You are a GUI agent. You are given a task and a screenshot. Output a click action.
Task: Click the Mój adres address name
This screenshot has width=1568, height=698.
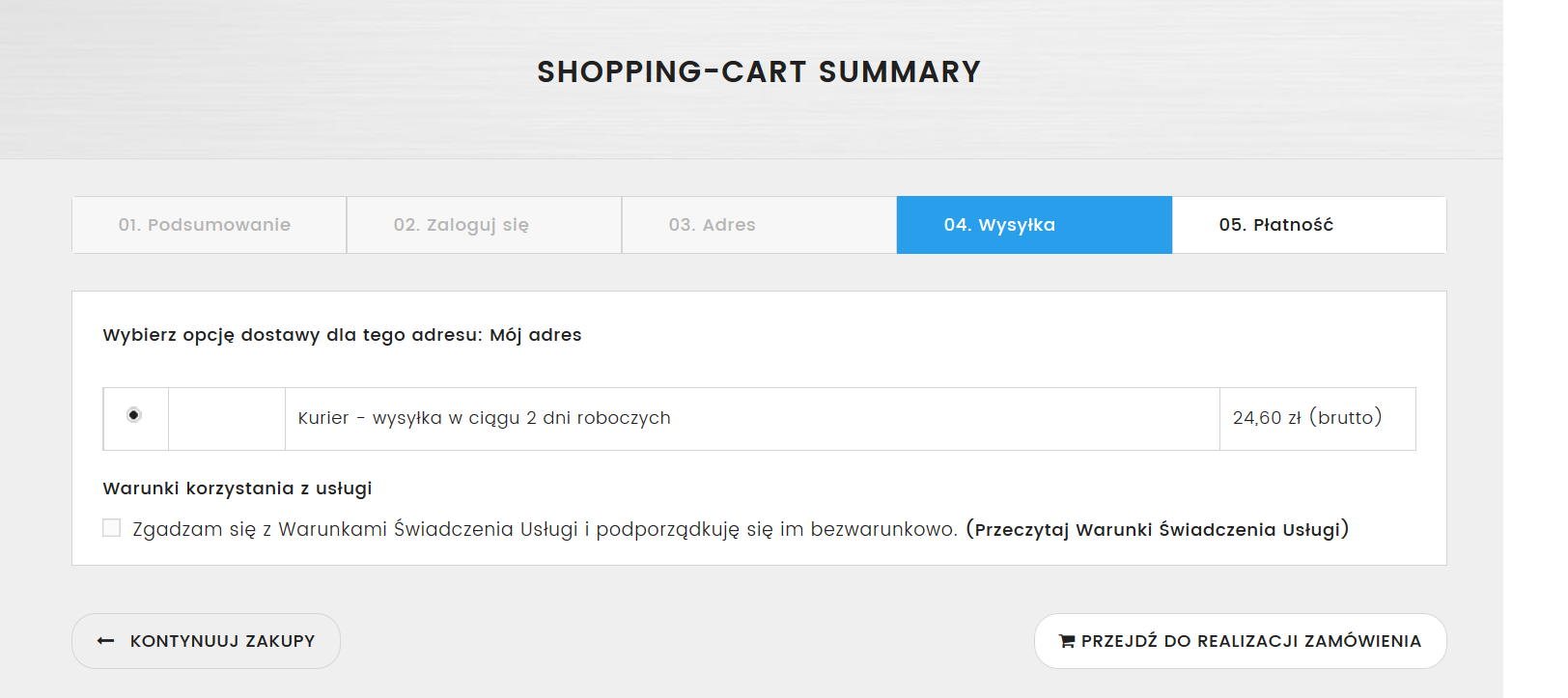click(536, 335)
